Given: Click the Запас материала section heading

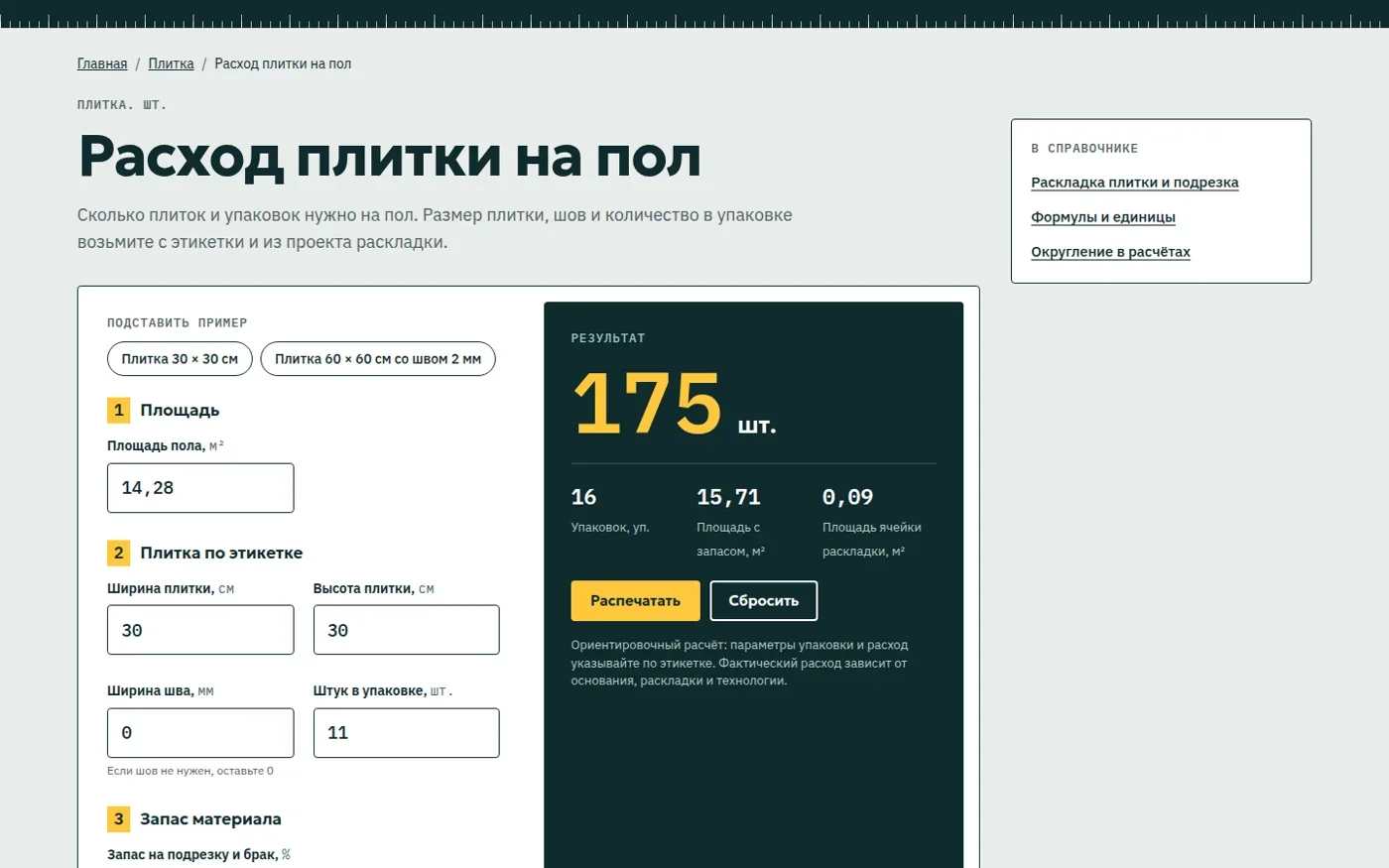Looking at the screenshot, I should (x=210, y=819).
